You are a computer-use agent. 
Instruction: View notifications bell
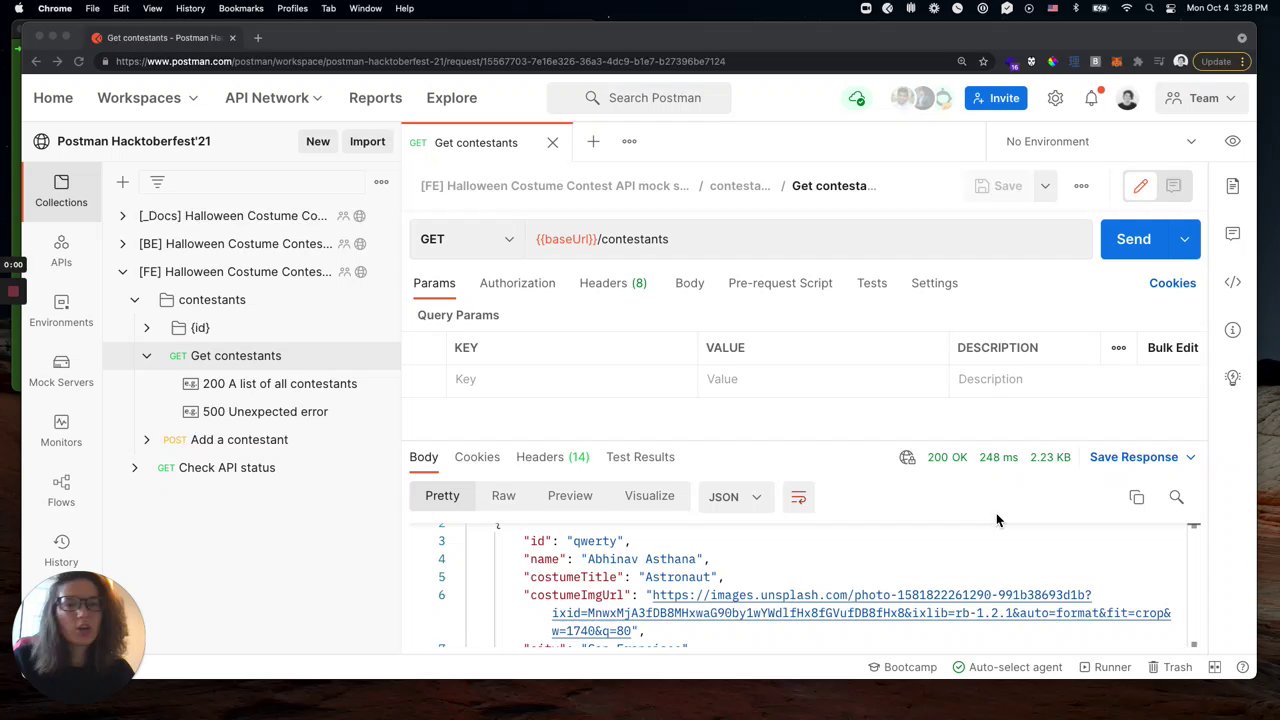point(1092,98)
